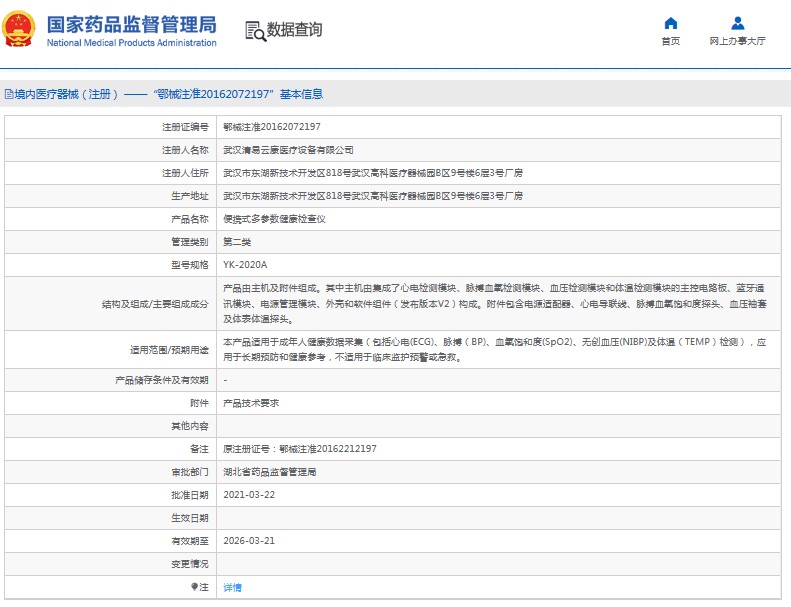Click the 生产地址 address value
The image size is (791, 607).
click(x=373, y=196)
